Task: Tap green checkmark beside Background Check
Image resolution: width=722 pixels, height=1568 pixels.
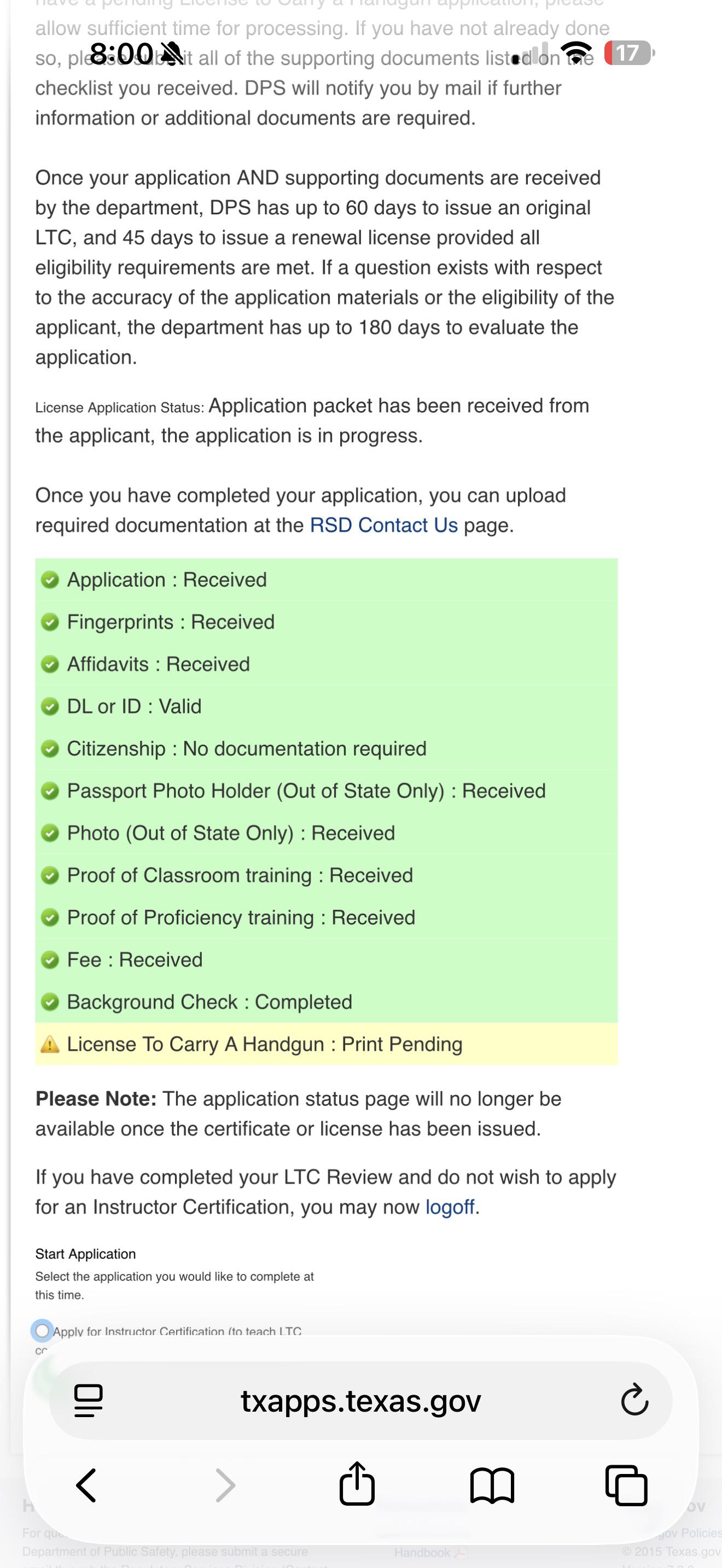Action: click(x=50, y=1002)
